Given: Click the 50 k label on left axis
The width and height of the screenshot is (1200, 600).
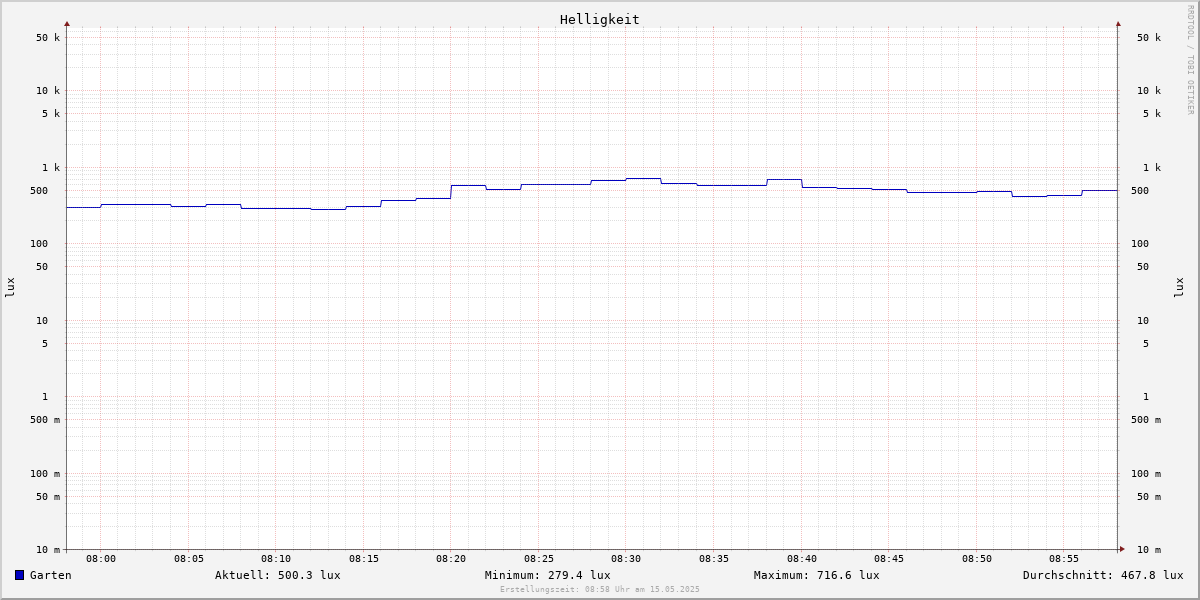Looking at the screenshot, I should [x=48, y=38].
